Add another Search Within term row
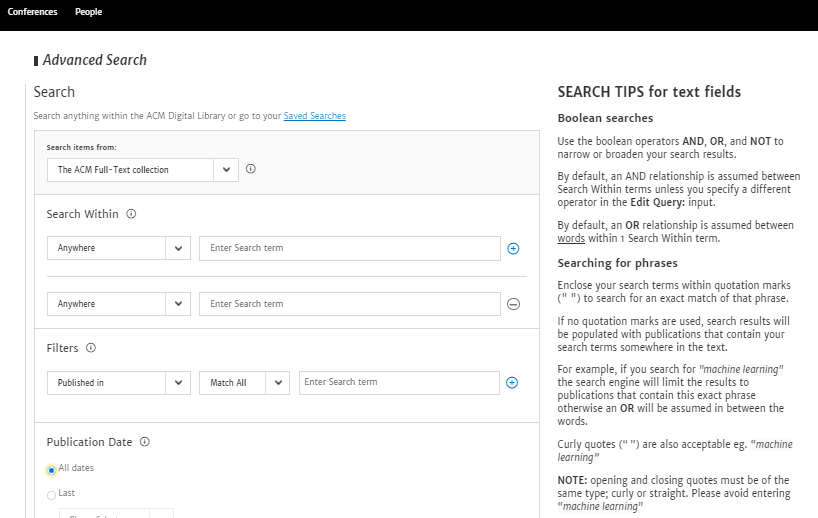Viewport: 818px width, 518px height. (513, 248)
